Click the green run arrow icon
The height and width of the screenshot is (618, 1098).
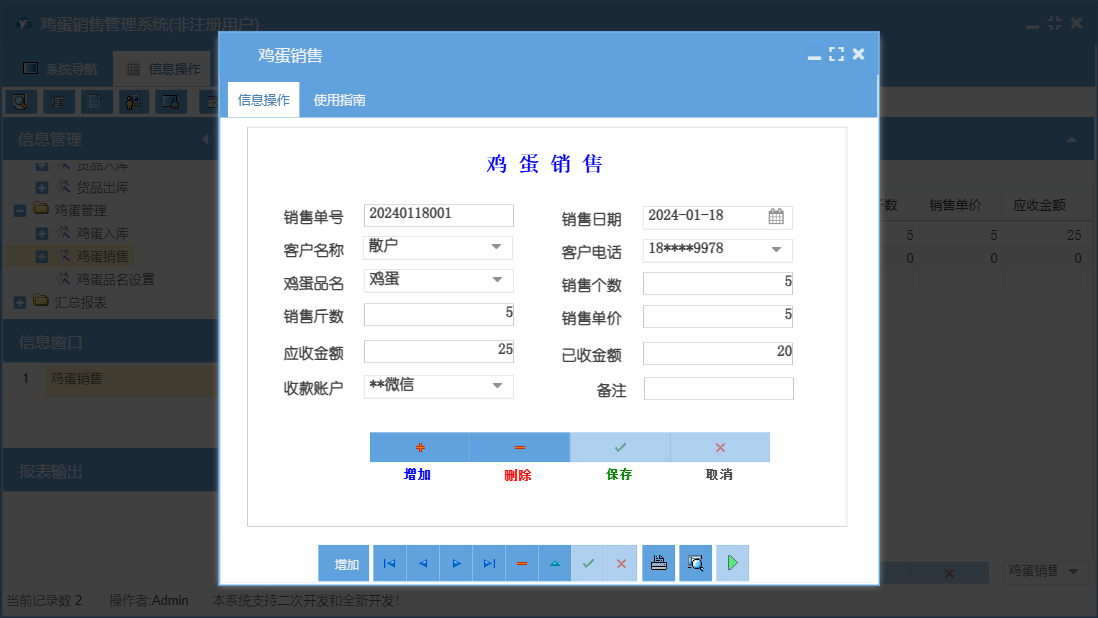[732, 563]
